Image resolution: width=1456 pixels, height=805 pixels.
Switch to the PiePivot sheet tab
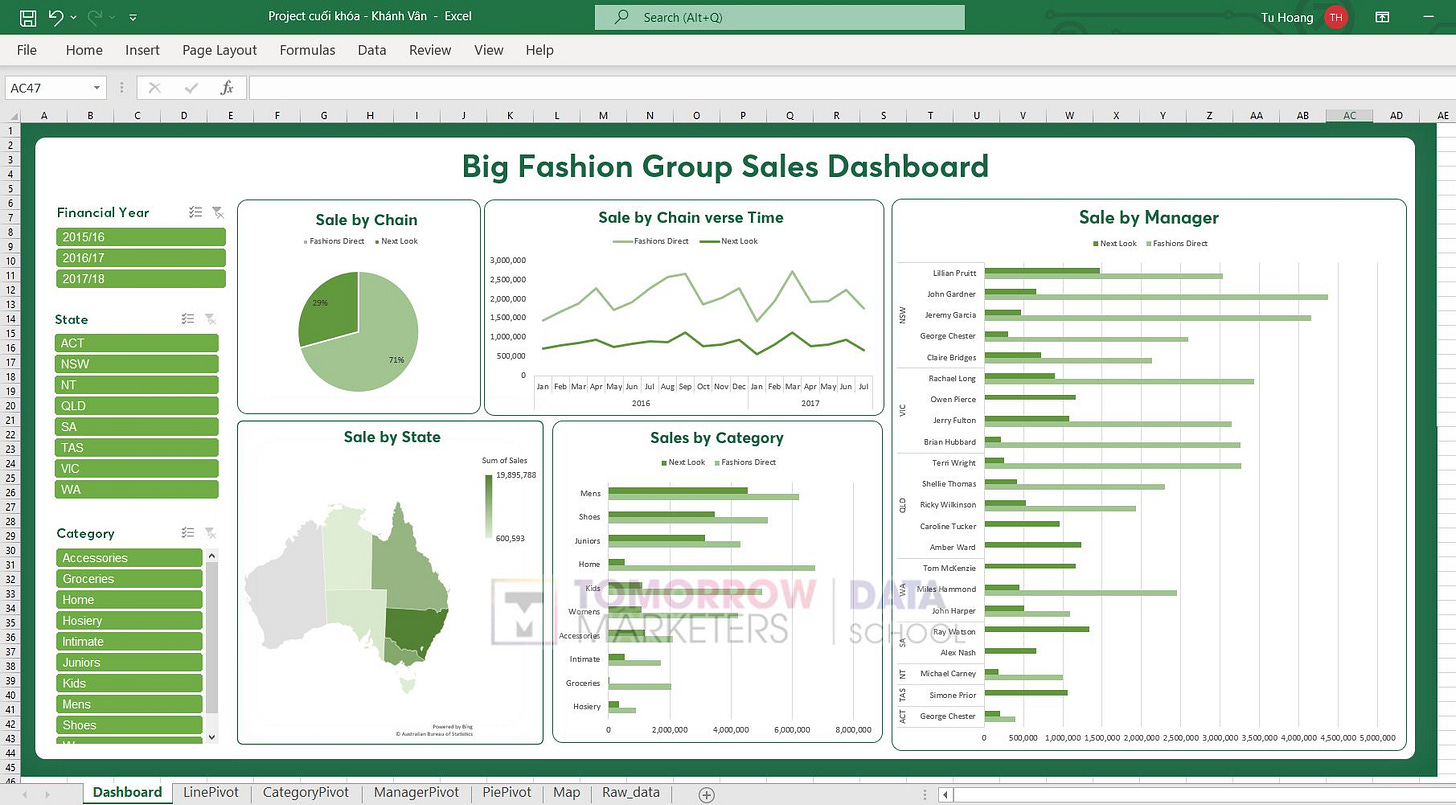pyautogui.click(x=507, y=793)
